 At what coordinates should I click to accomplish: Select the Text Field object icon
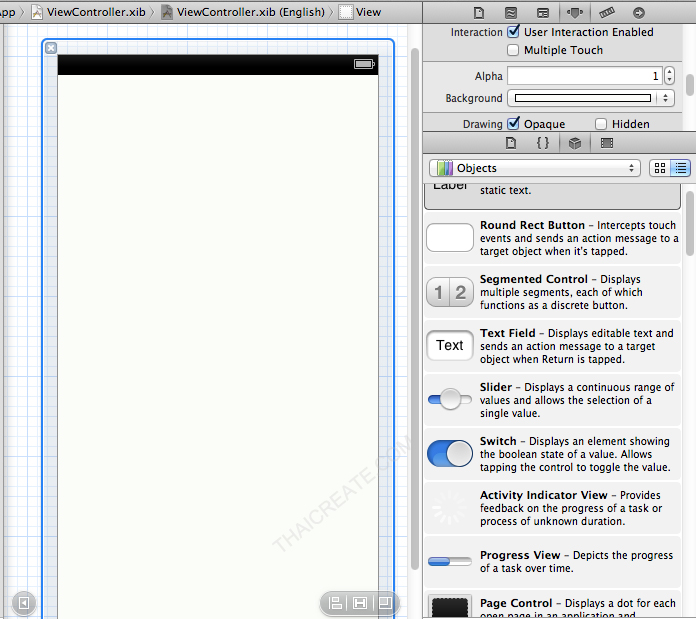(450, 345)
